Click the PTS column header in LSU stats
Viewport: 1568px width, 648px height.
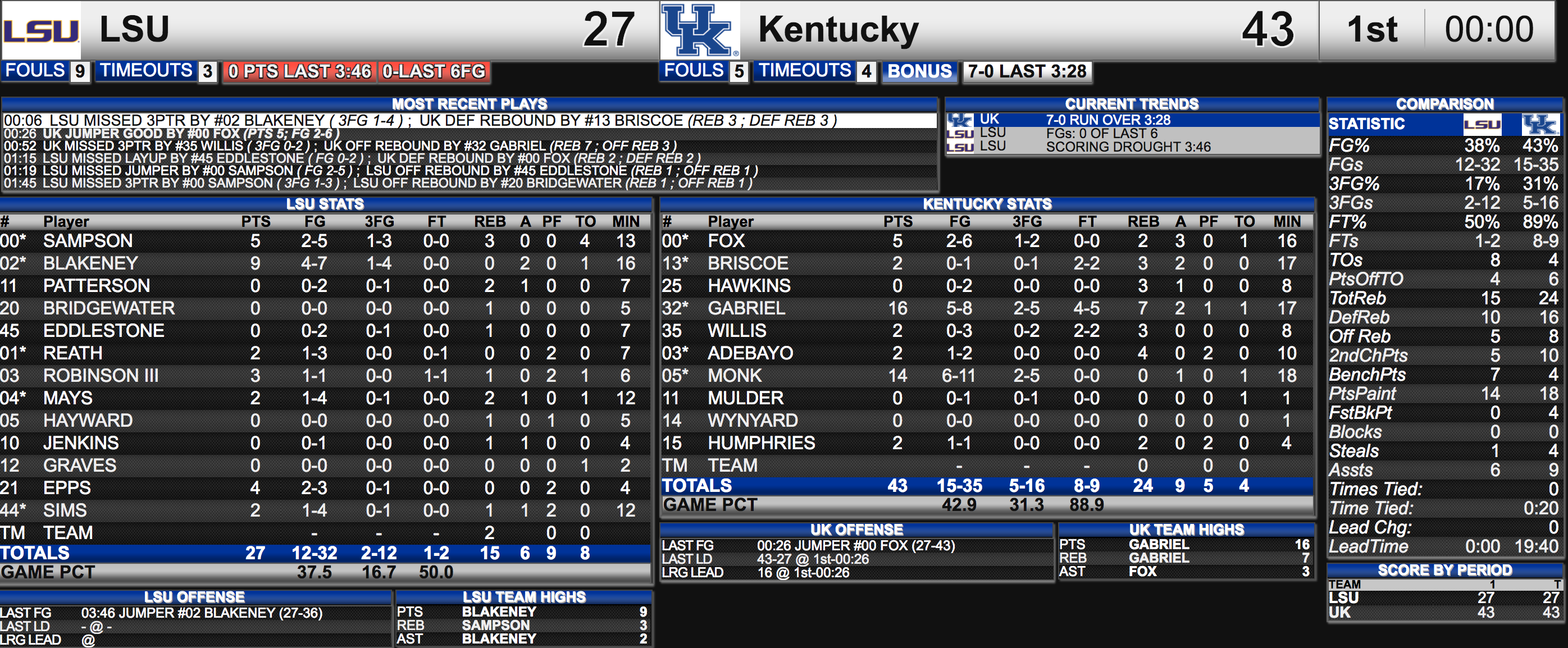(256, 221)
